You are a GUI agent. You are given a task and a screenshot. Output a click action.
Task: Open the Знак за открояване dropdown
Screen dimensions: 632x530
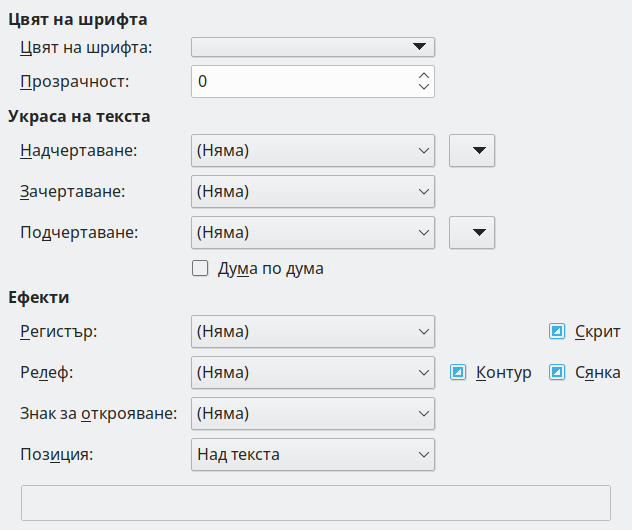[313, 414]
